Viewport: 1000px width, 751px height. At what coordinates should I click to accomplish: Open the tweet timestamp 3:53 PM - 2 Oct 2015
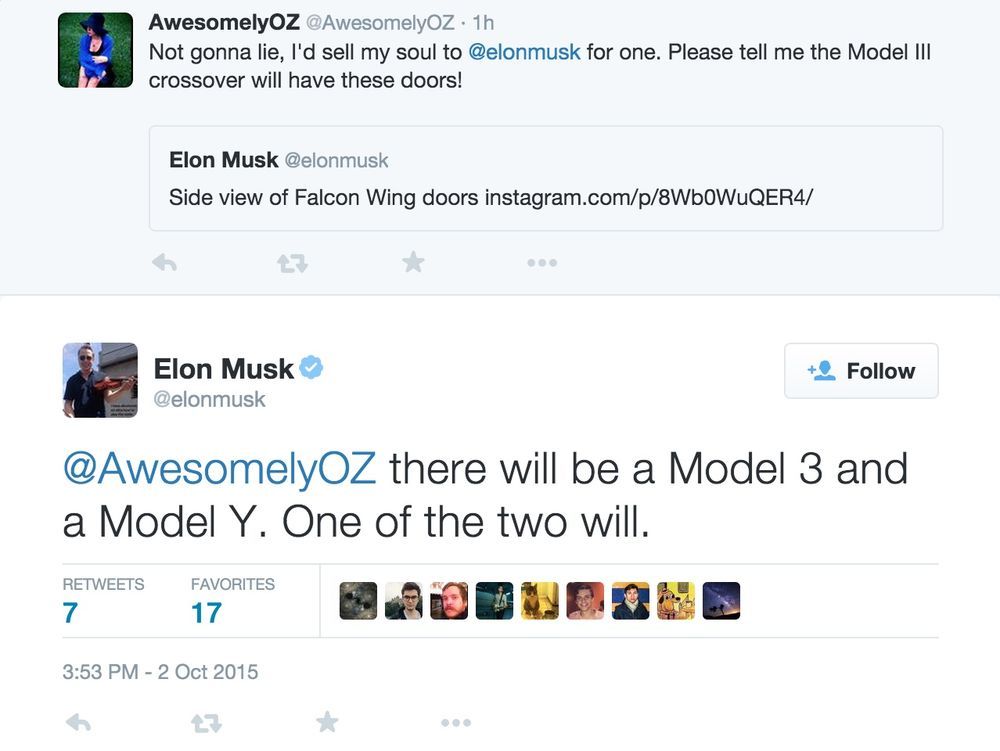click(x=160, y=672)
